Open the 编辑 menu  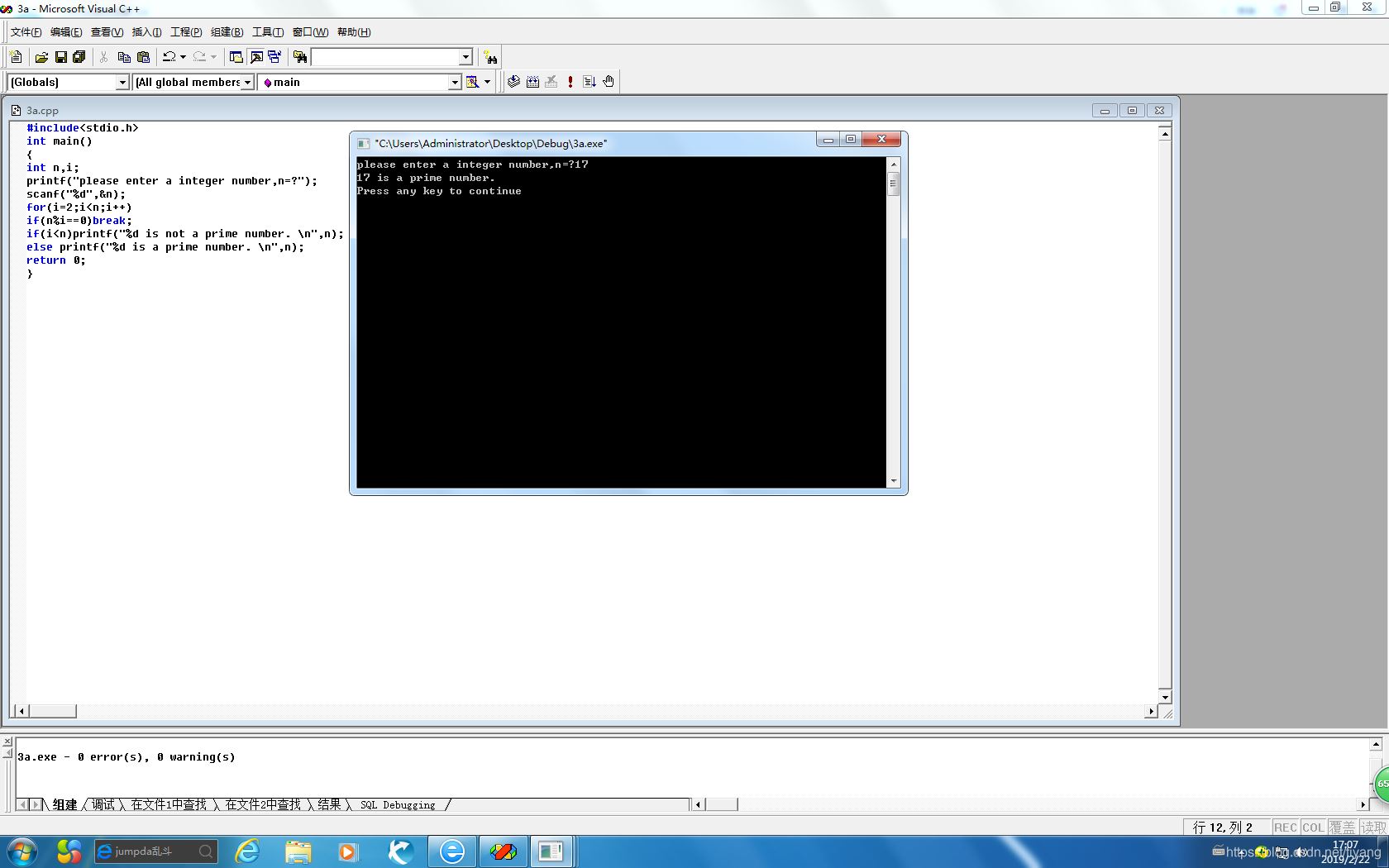[66, 32]
